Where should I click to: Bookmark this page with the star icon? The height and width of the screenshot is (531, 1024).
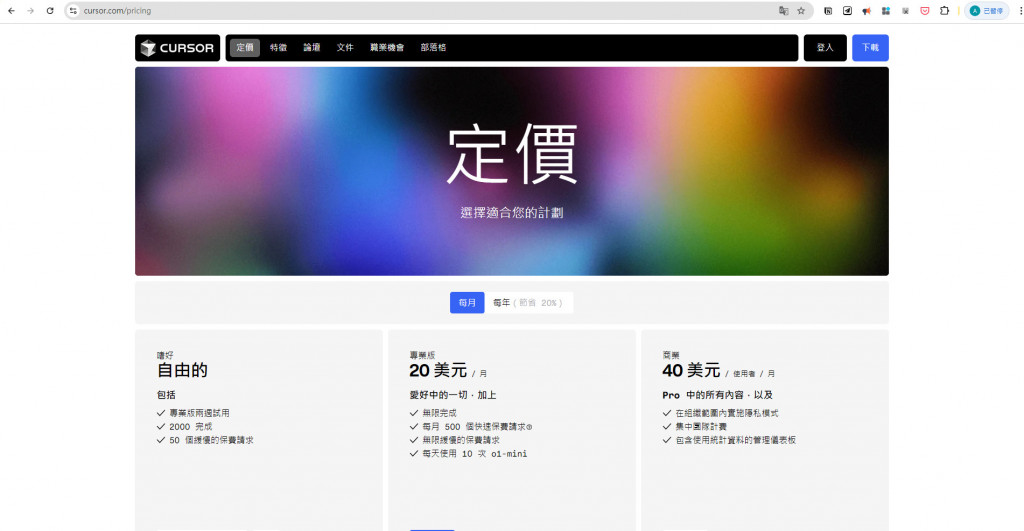click(801, 10)
